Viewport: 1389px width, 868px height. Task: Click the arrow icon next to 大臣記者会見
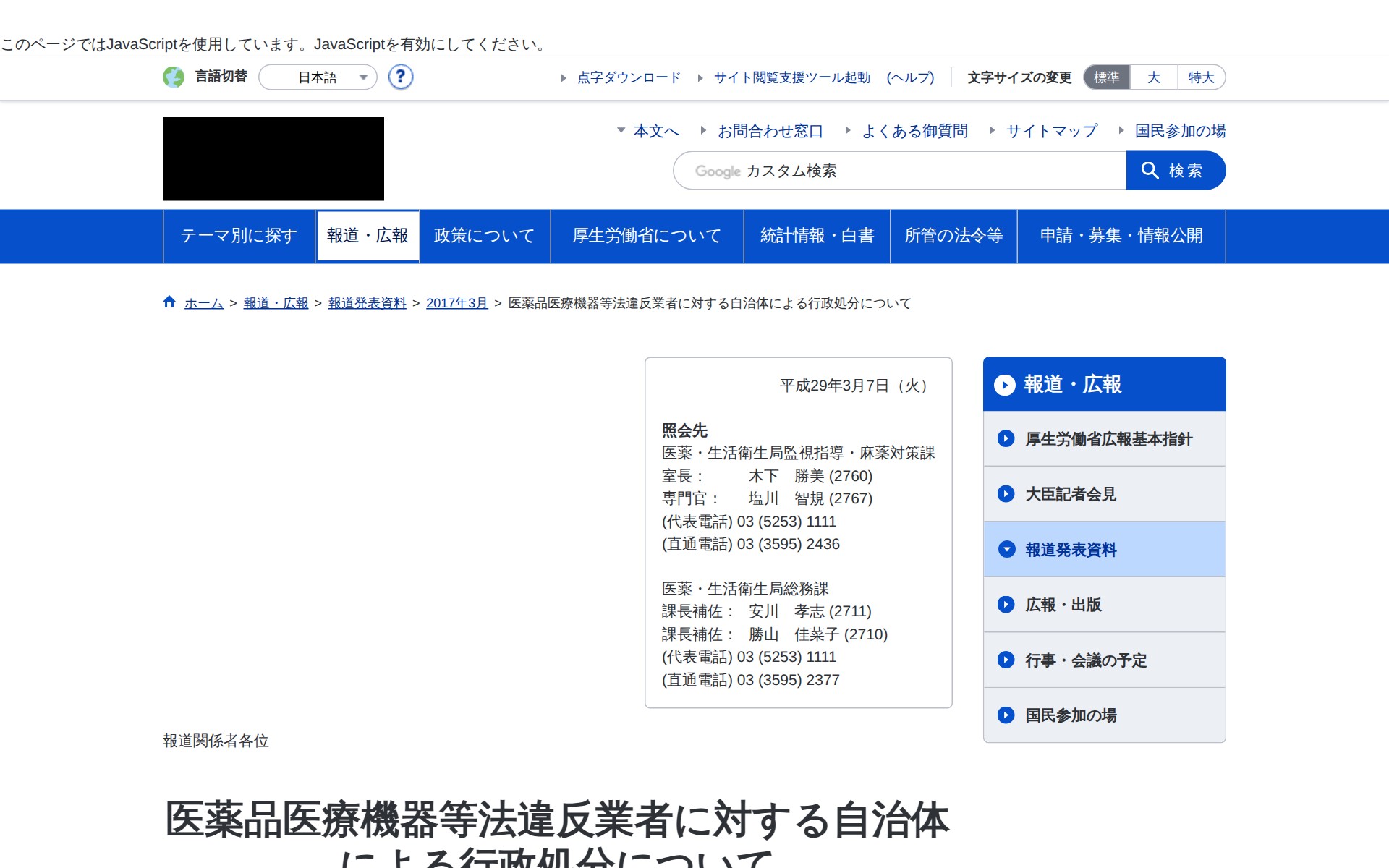[x=1006, y=494]
